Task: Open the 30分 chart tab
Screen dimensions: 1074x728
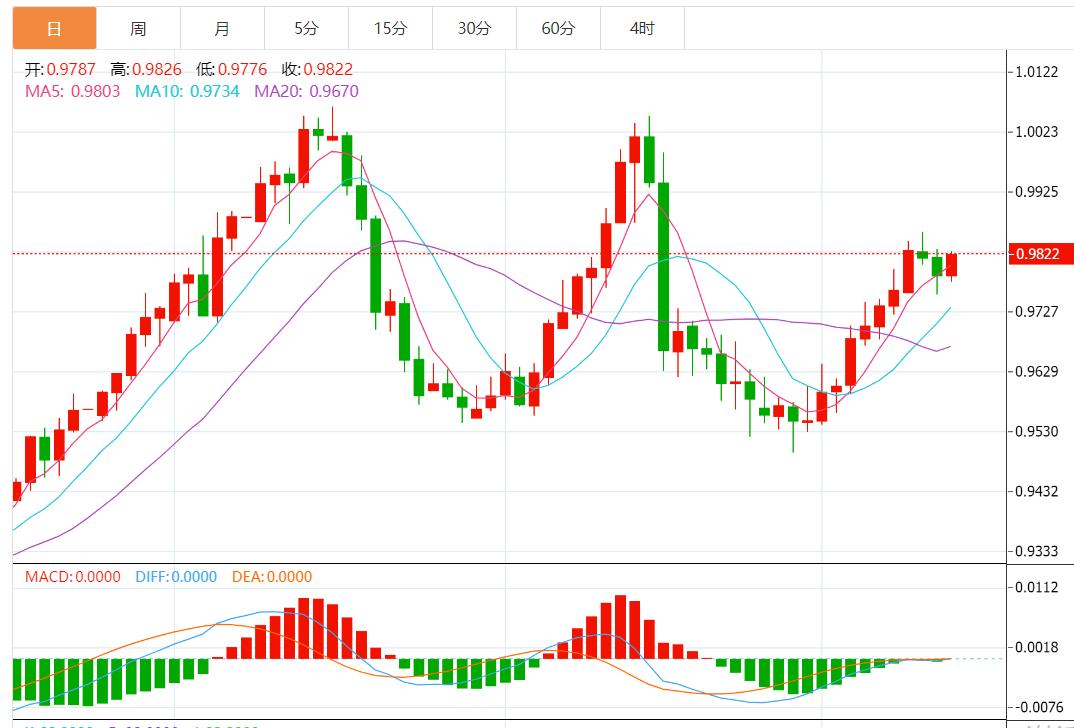Action: pos(474,29)
